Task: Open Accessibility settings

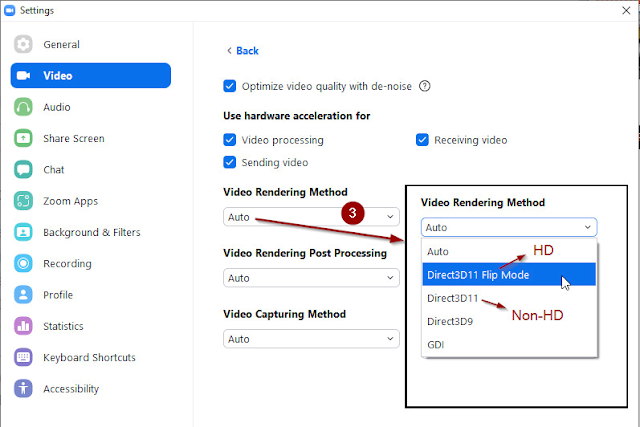Action: 91,389
